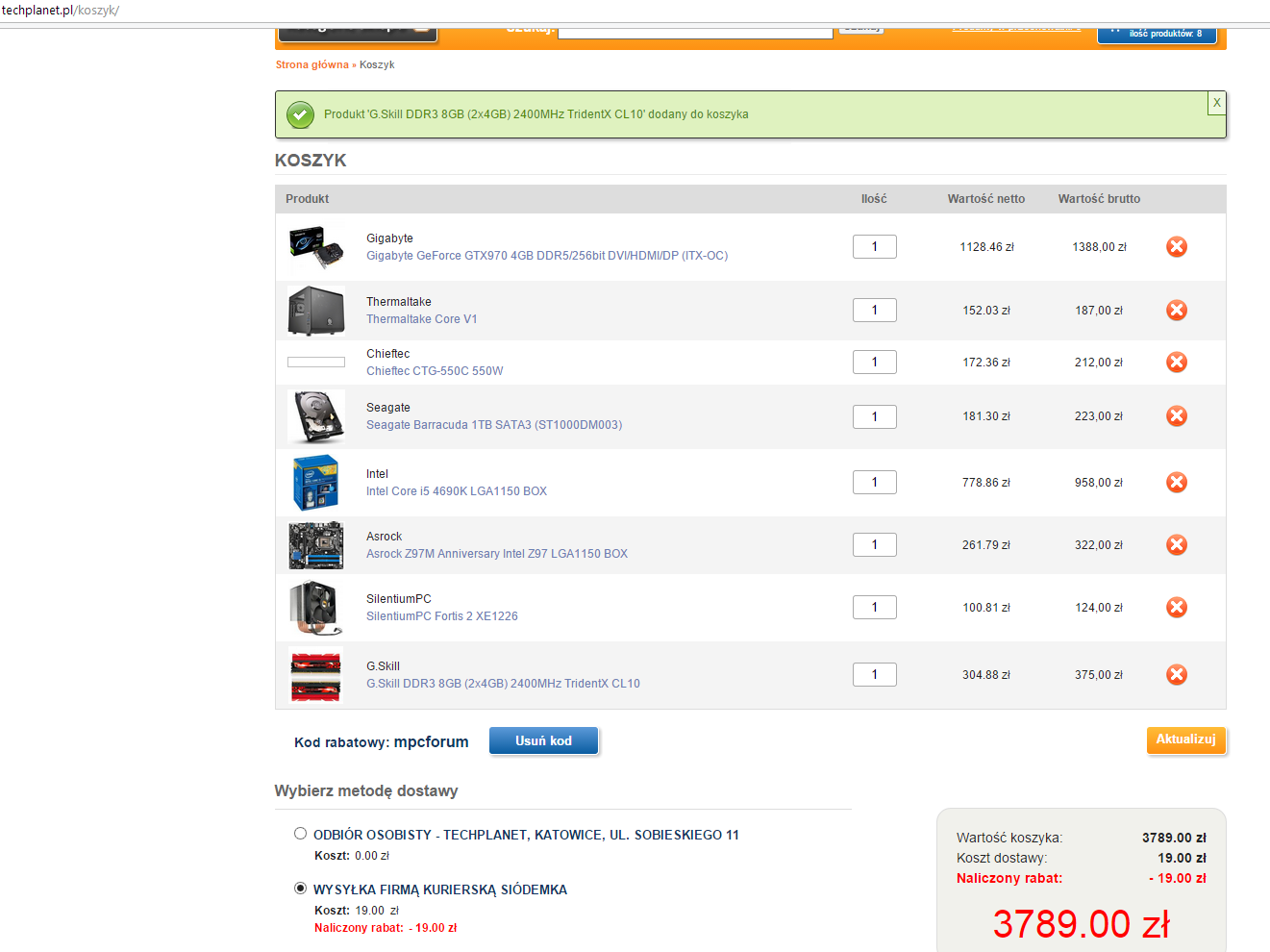Edit quantity field for Gigabyte GTX970
1270x952 pixels.
click(x=875, y=247)
